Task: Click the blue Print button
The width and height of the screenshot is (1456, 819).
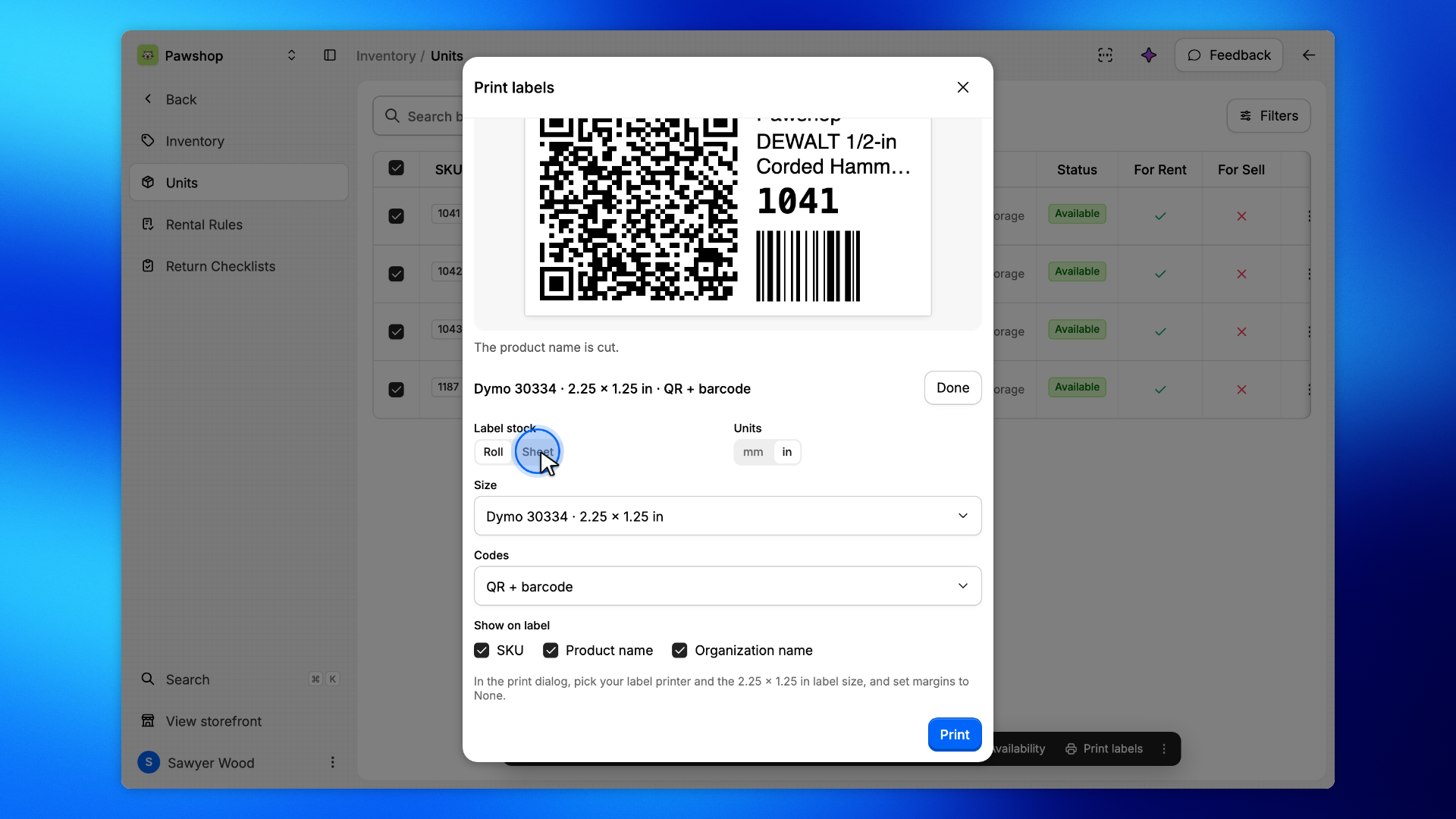Action: (x=955, y=735)
